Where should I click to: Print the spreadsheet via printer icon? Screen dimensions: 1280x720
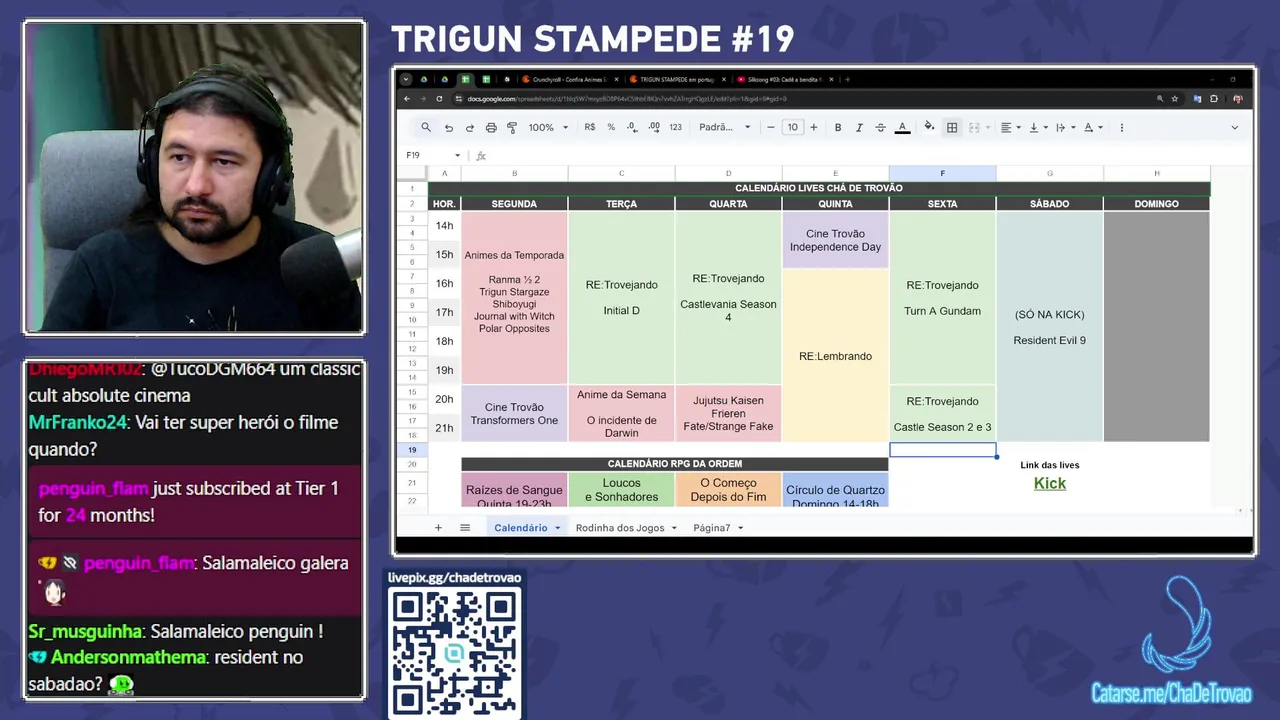tap(491, 127)
